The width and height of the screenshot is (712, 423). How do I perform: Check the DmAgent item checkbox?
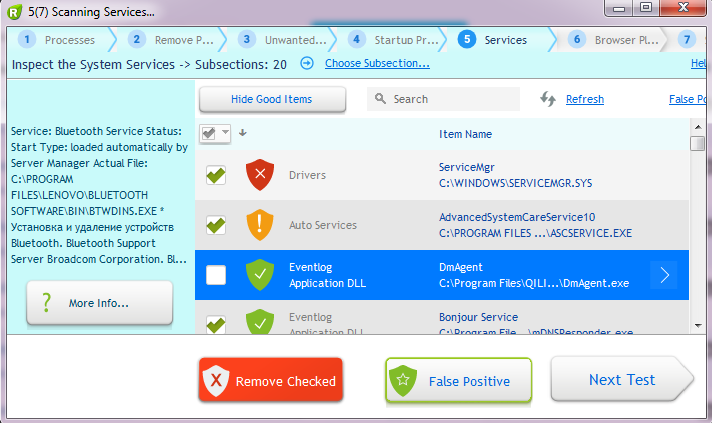pos(216,275)
